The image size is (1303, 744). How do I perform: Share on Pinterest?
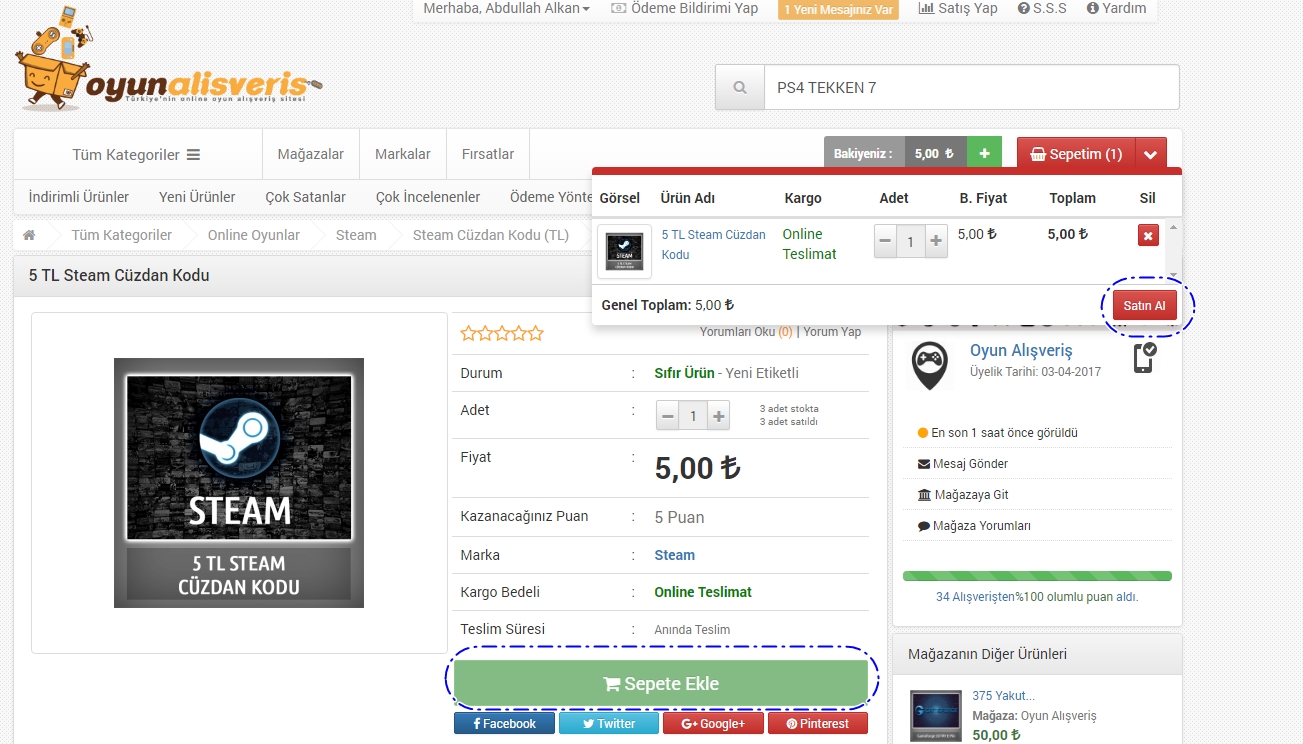coord(817,723)
